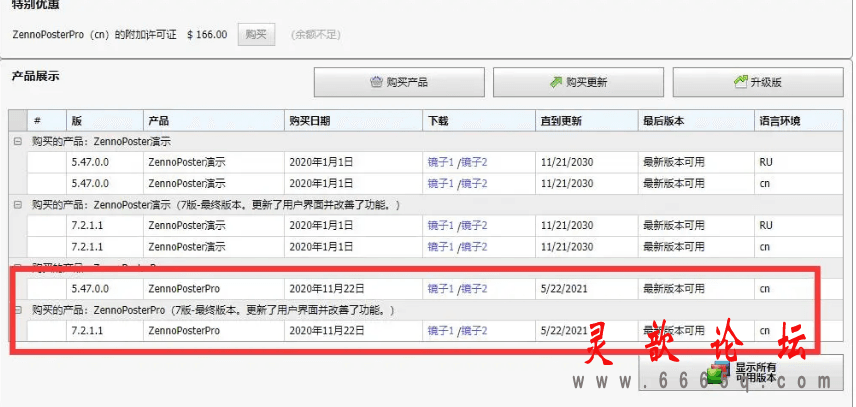
Task: Click version 7.2.1.1 in the ZennoPoster演示 RU row
Action: click(x=87, y=225)
